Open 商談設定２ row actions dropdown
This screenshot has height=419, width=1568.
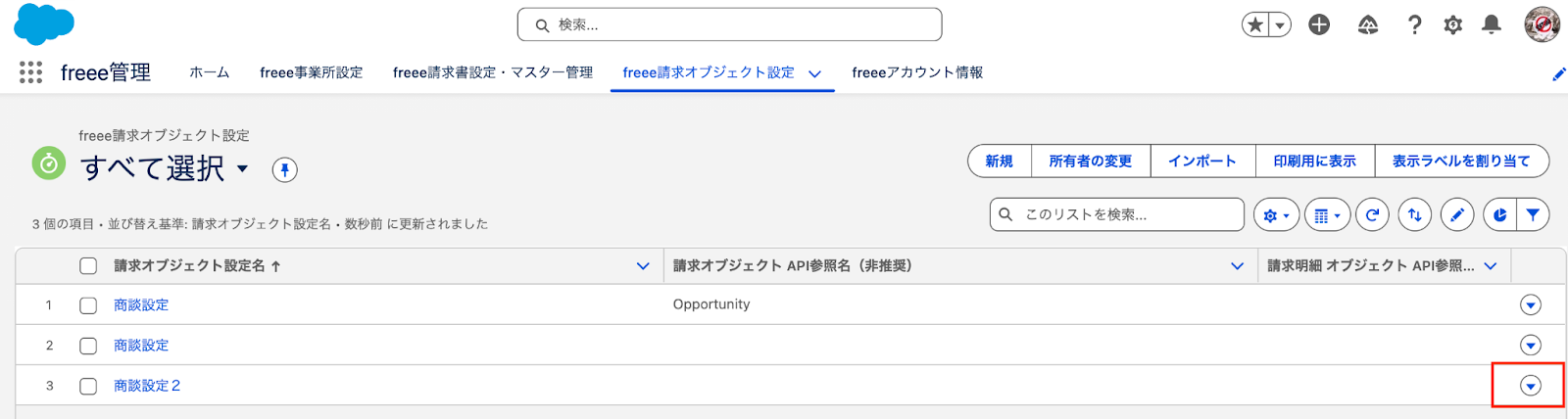pyautogui.click(x=1530, y=386)
